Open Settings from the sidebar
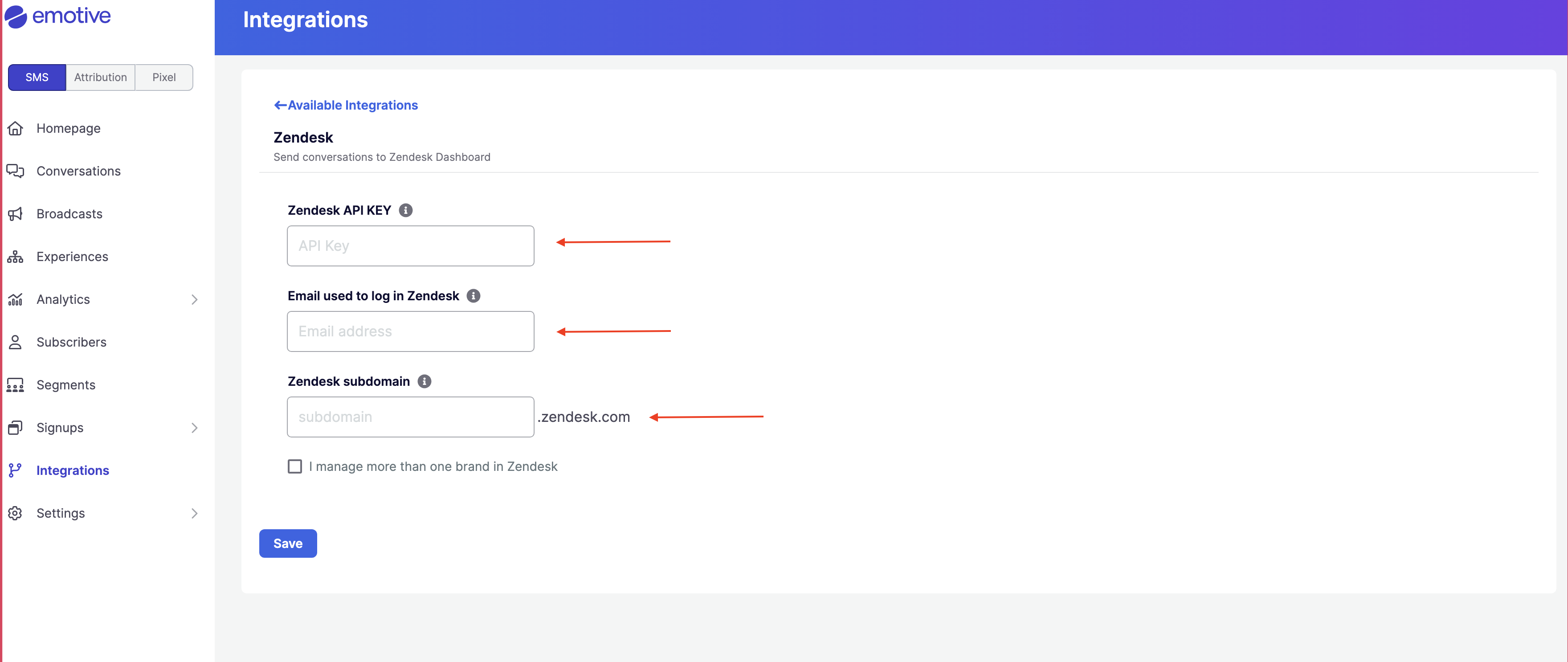Image resolution: width=1568 pixels, height=662 pixels. (61, 513)
